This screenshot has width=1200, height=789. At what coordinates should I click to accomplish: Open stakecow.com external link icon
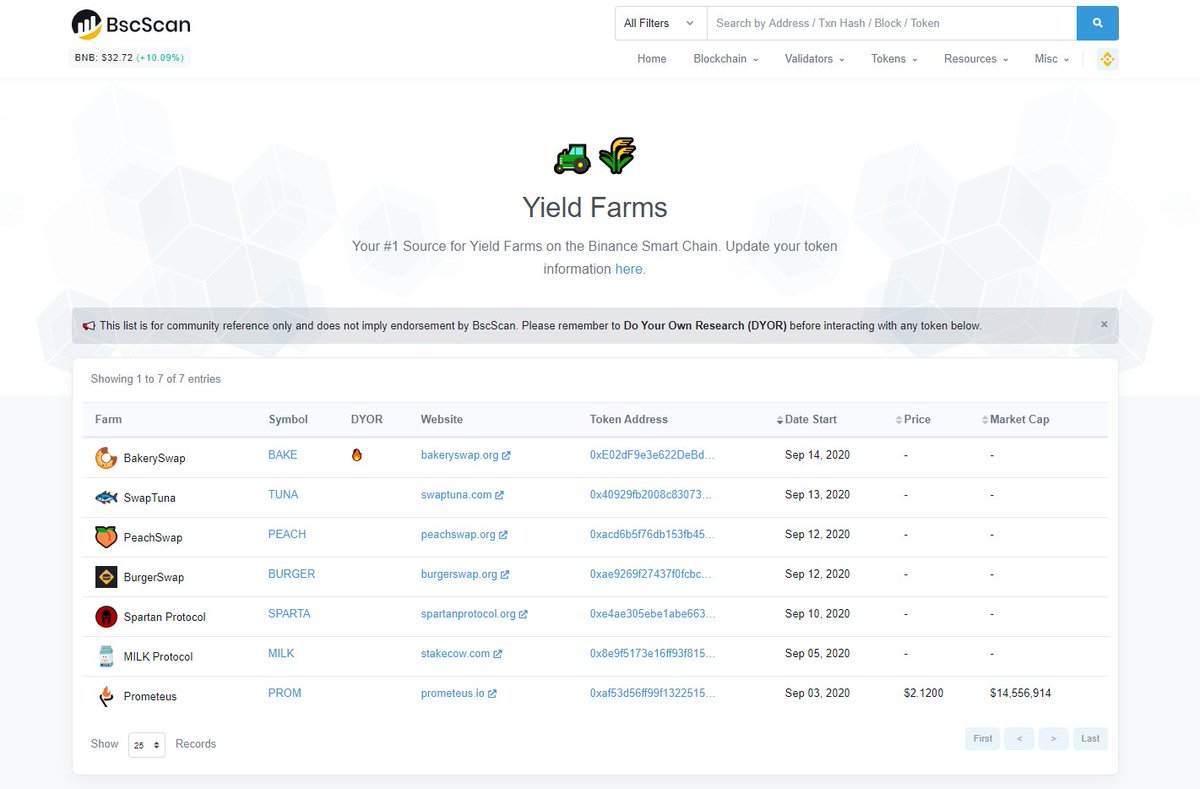[497, 654]
